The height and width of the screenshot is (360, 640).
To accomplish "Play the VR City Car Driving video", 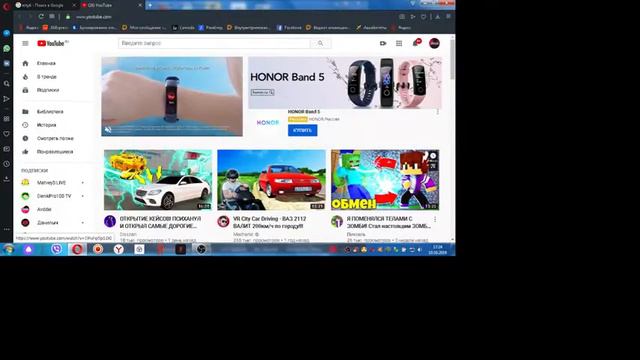I will point(271,180).
